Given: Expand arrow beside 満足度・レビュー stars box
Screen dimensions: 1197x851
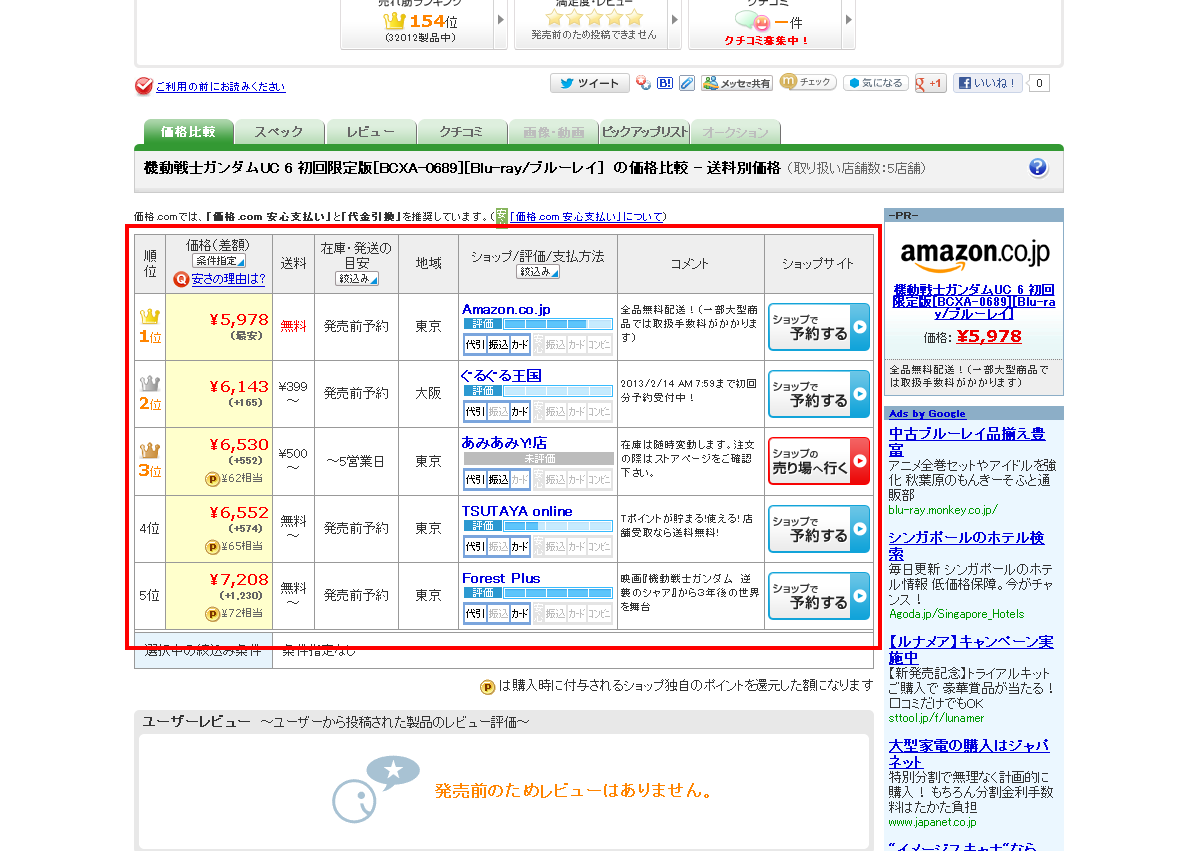Looking at the screenshot, I should (675, 21).
